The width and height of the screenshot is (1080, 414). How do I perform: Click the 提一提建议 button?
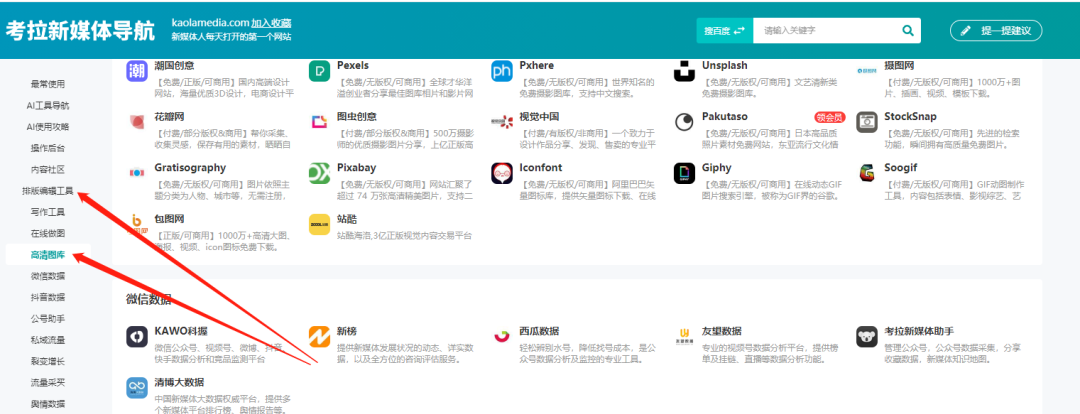996,30
